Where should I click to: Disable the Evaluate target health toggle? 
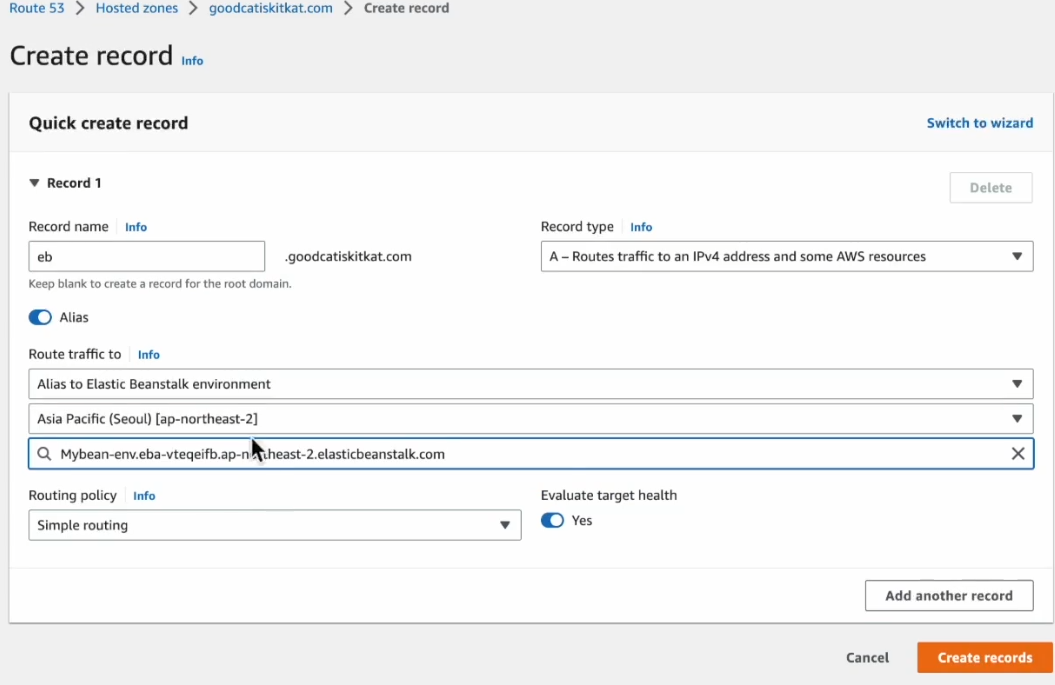552,521
